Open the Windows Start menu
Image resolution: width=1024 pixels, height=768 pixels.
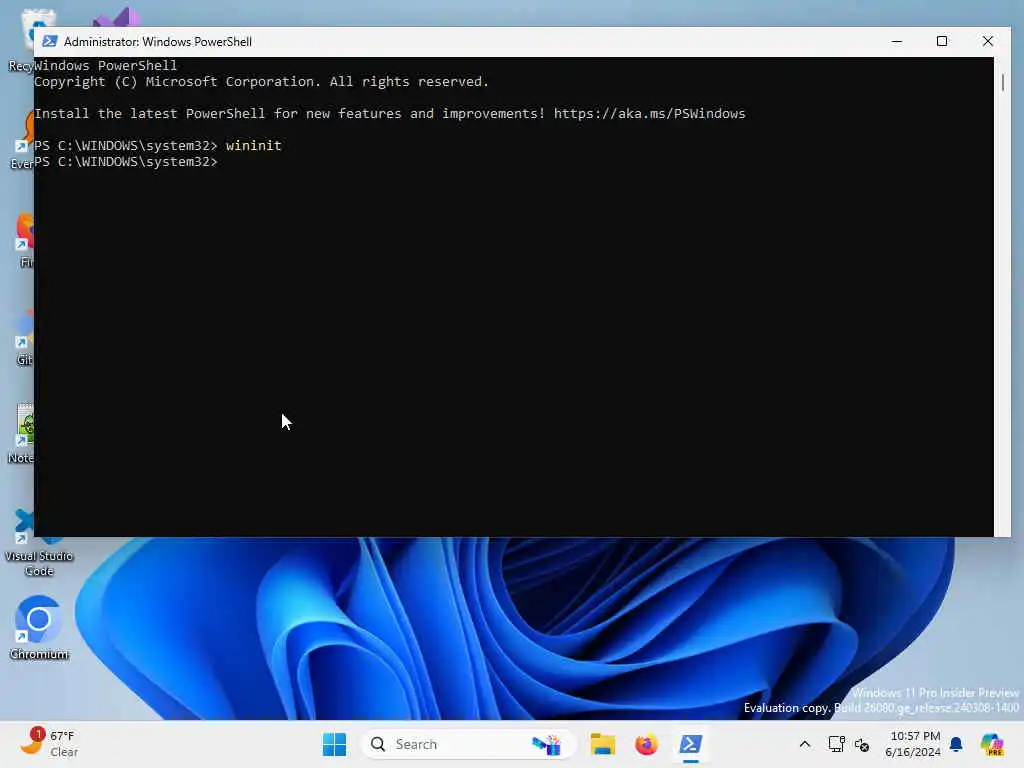(x=334, y=744)
